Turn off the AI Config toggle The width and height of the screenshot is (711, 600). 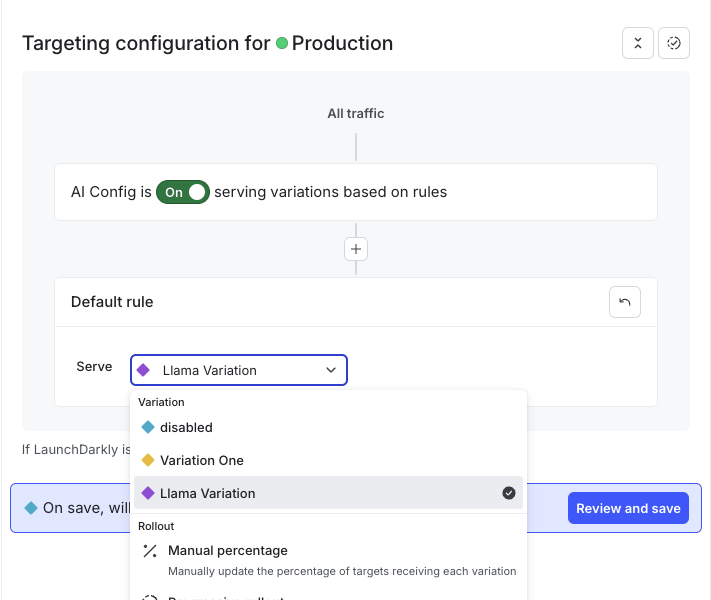tap(183, 192)
